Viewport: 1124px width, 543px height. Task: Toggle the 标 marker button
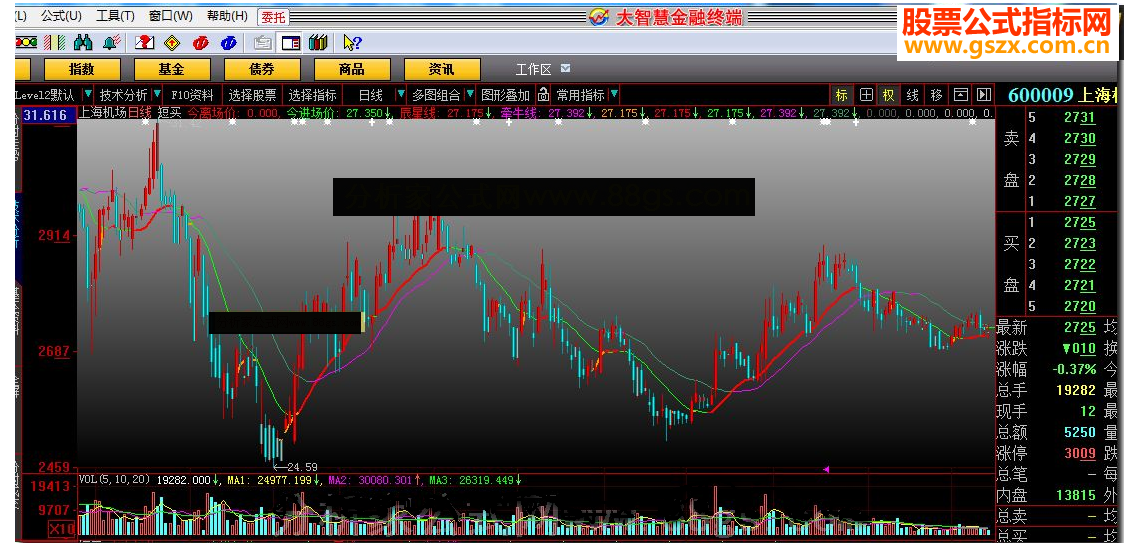click(x=842, y=95)
